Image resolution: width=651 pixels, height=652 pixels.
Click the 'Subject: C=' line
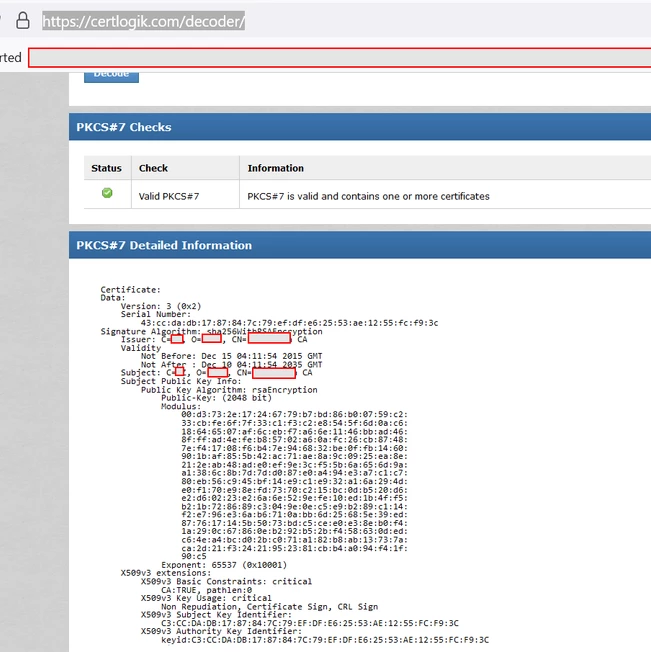217,373
